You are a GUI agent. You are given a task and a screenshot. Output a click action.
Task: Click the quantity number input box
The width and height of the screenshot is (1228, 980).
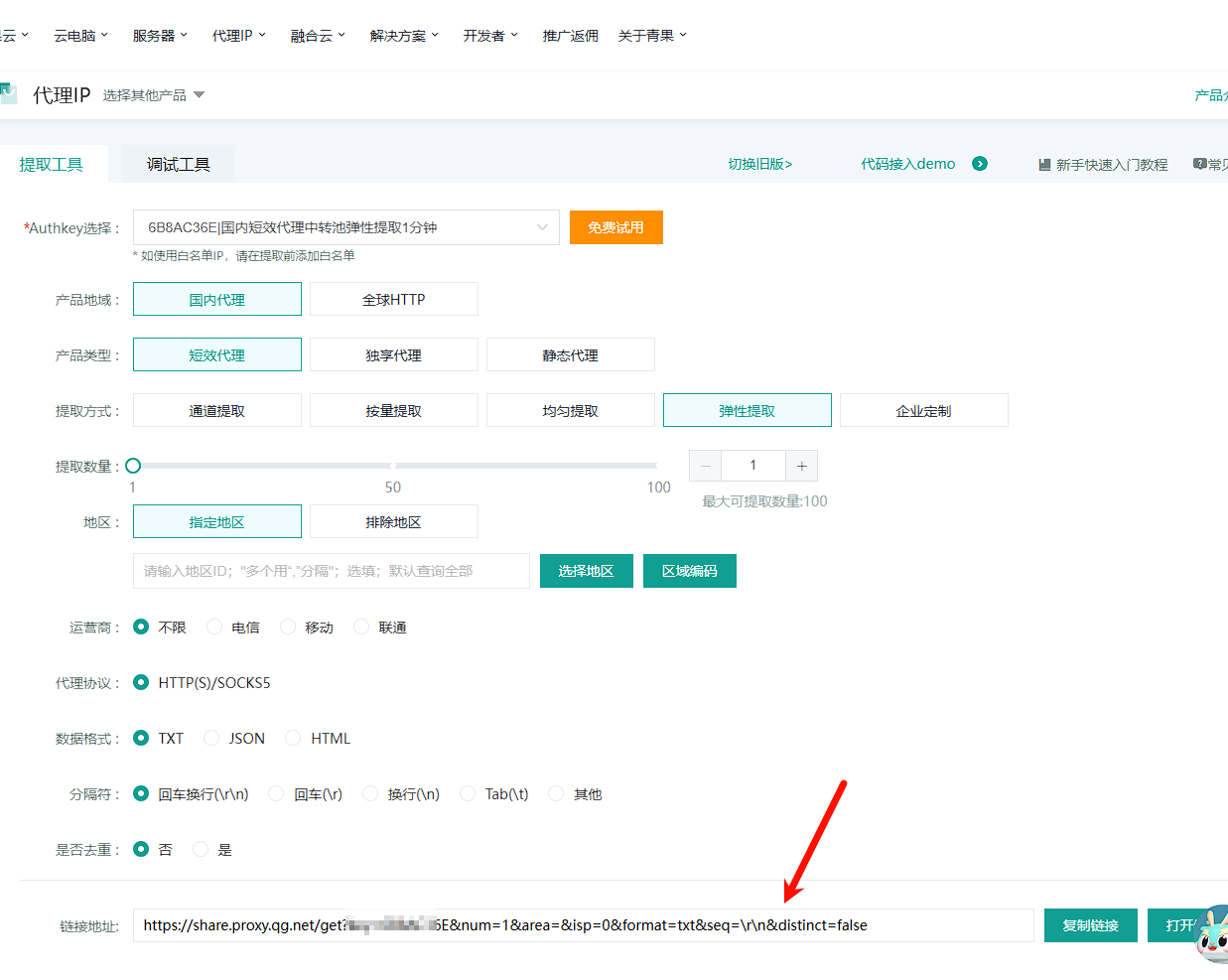(x=753, y=466)
